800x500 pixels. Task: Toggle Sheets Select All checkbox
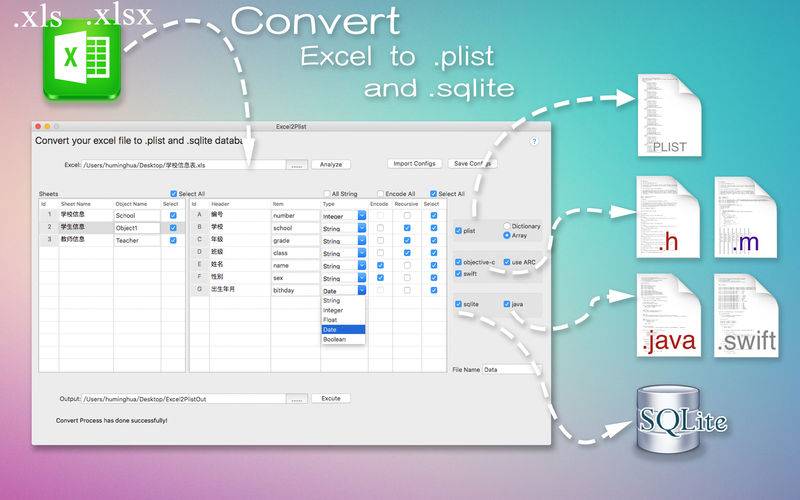(x=173, y=194)
